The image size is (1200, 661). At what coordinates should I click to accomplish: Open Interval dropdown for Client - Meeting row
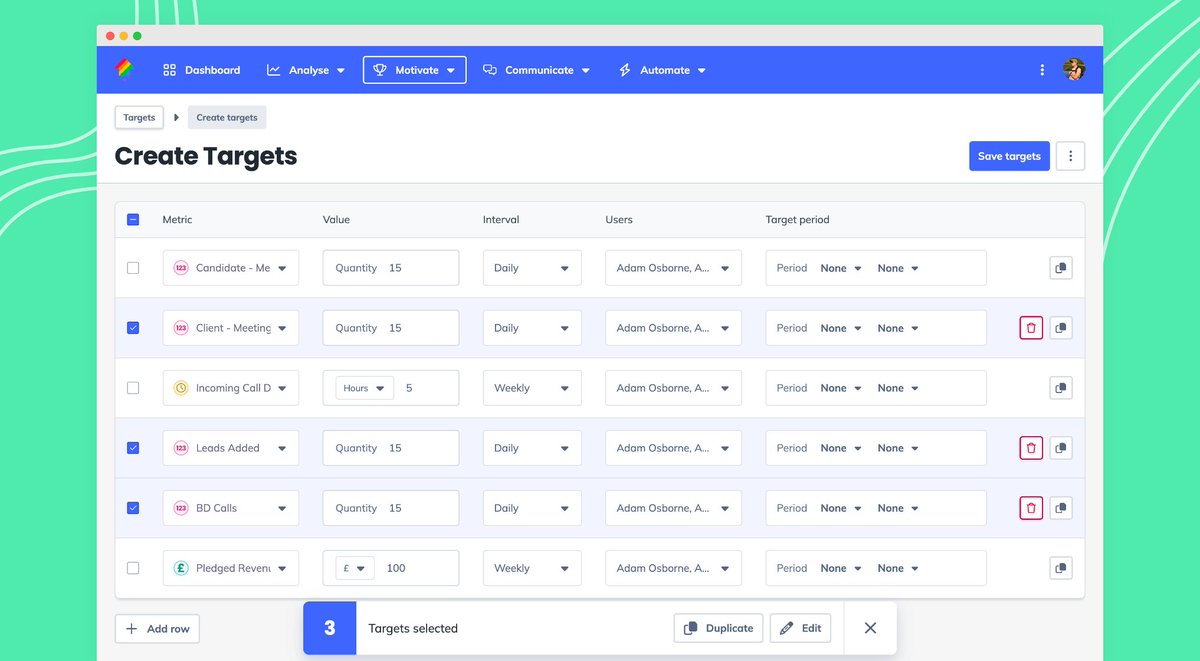[x=532, y=328]
